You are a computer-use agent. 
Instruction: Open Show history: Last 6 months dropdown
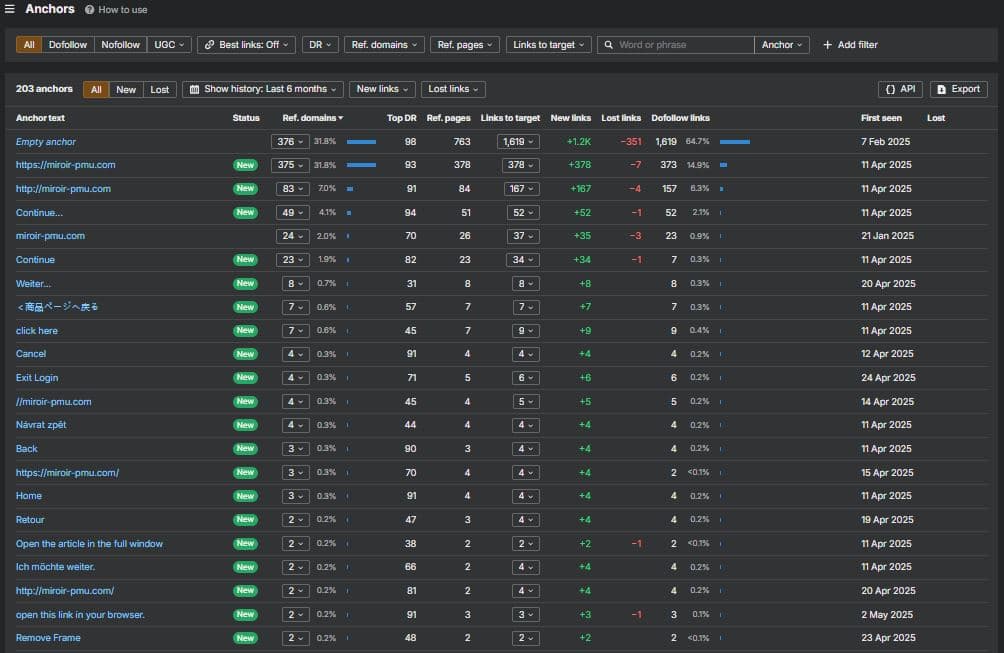[x=263, y=89]
